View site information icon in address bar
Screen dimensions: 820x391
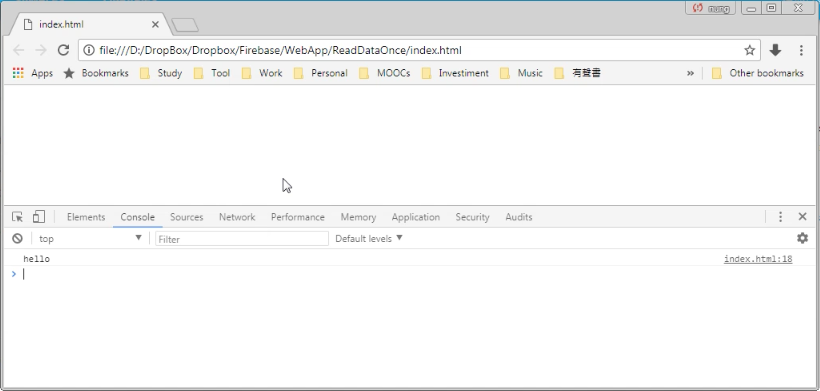pyautogui.click(x=89, y=50)
